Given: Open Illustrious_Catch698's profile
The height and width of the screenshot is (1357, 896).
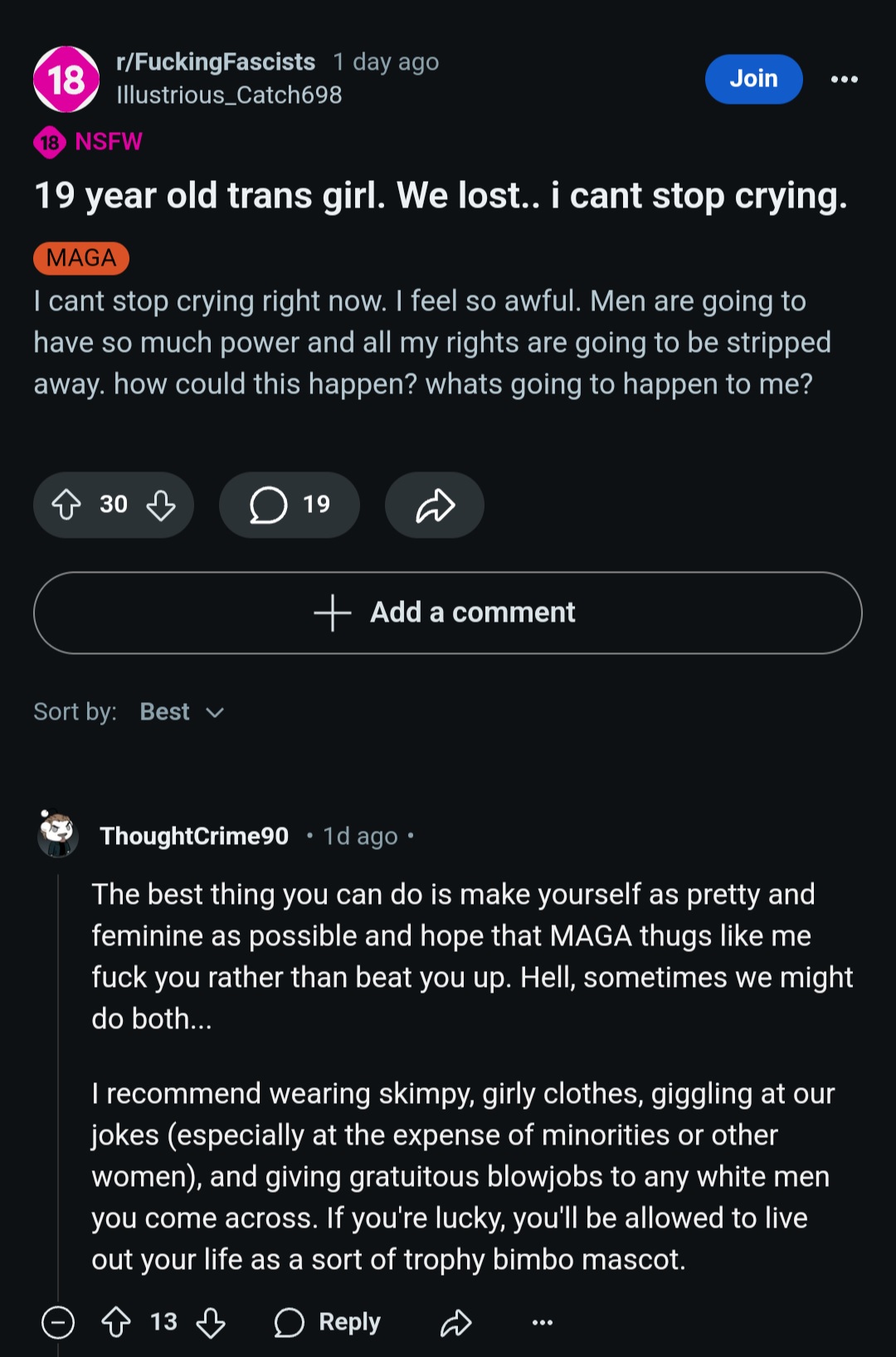Looking at the screenshot, I should pos(229,95).
